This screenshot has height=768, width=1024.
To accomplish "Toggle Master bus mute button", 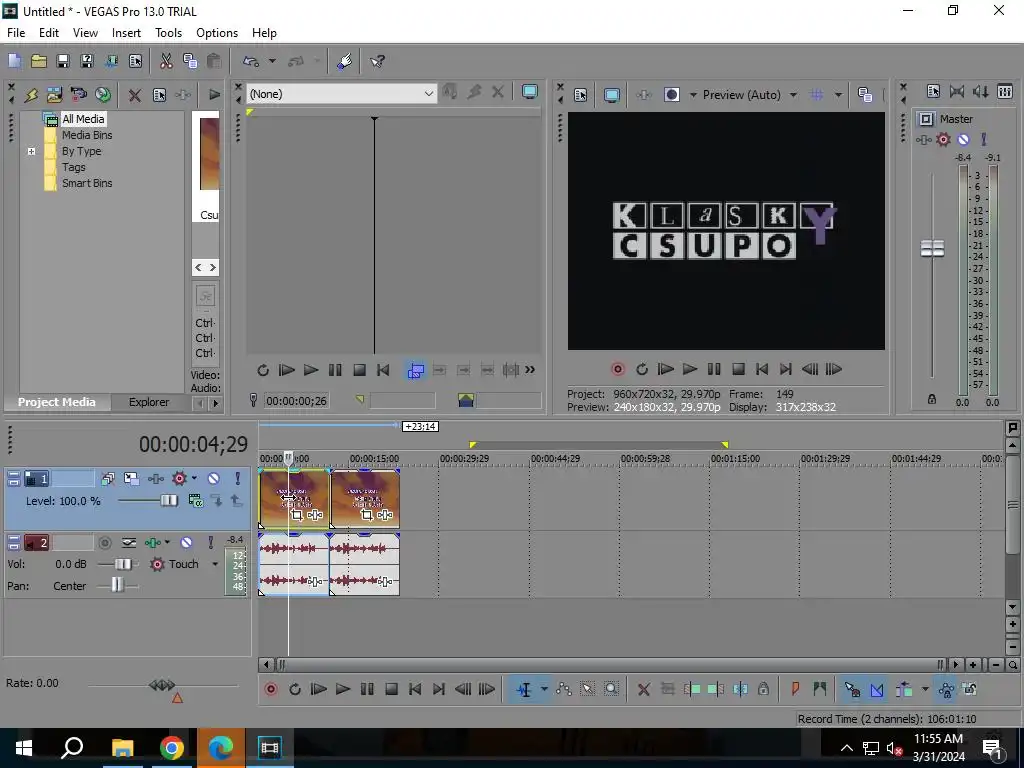I will 963,139.
